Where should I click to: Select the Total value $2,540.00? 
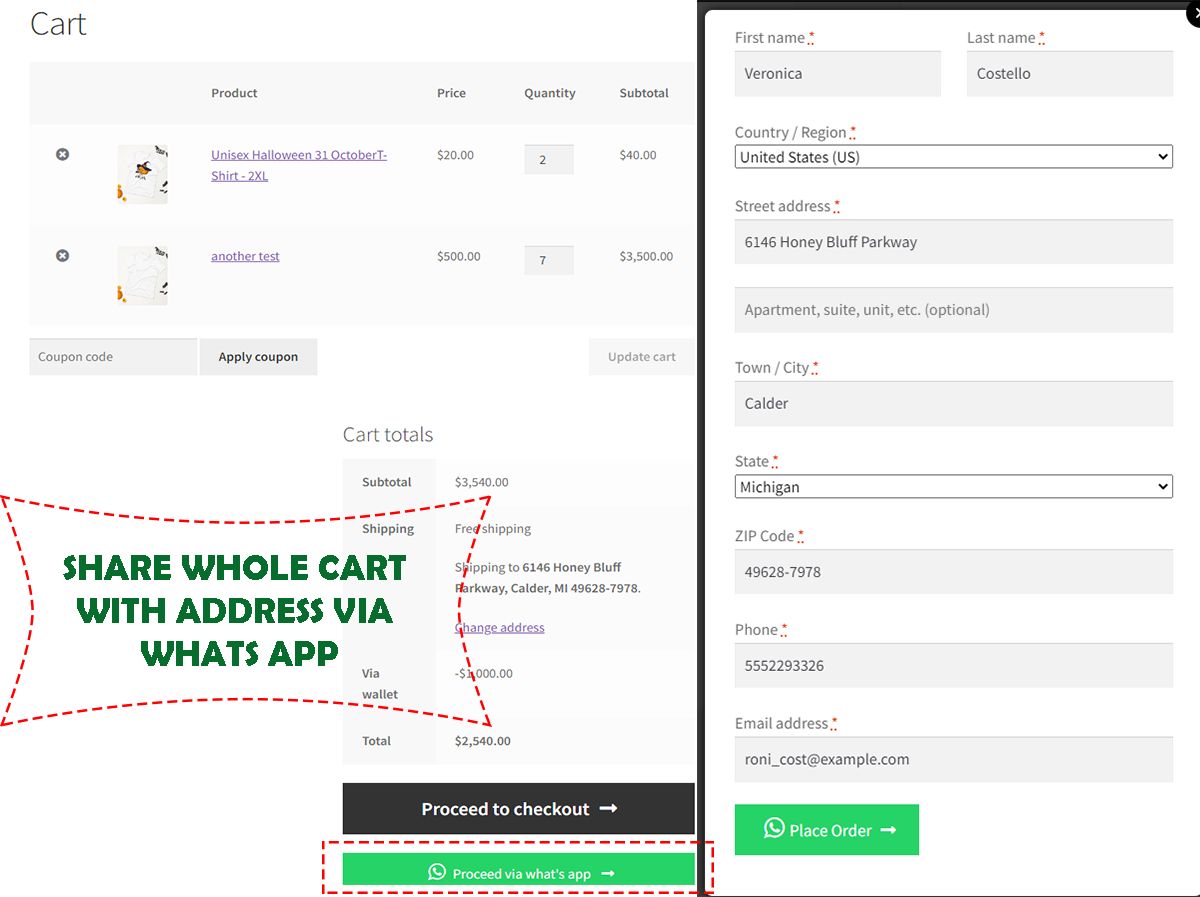(x=483, y=741)
